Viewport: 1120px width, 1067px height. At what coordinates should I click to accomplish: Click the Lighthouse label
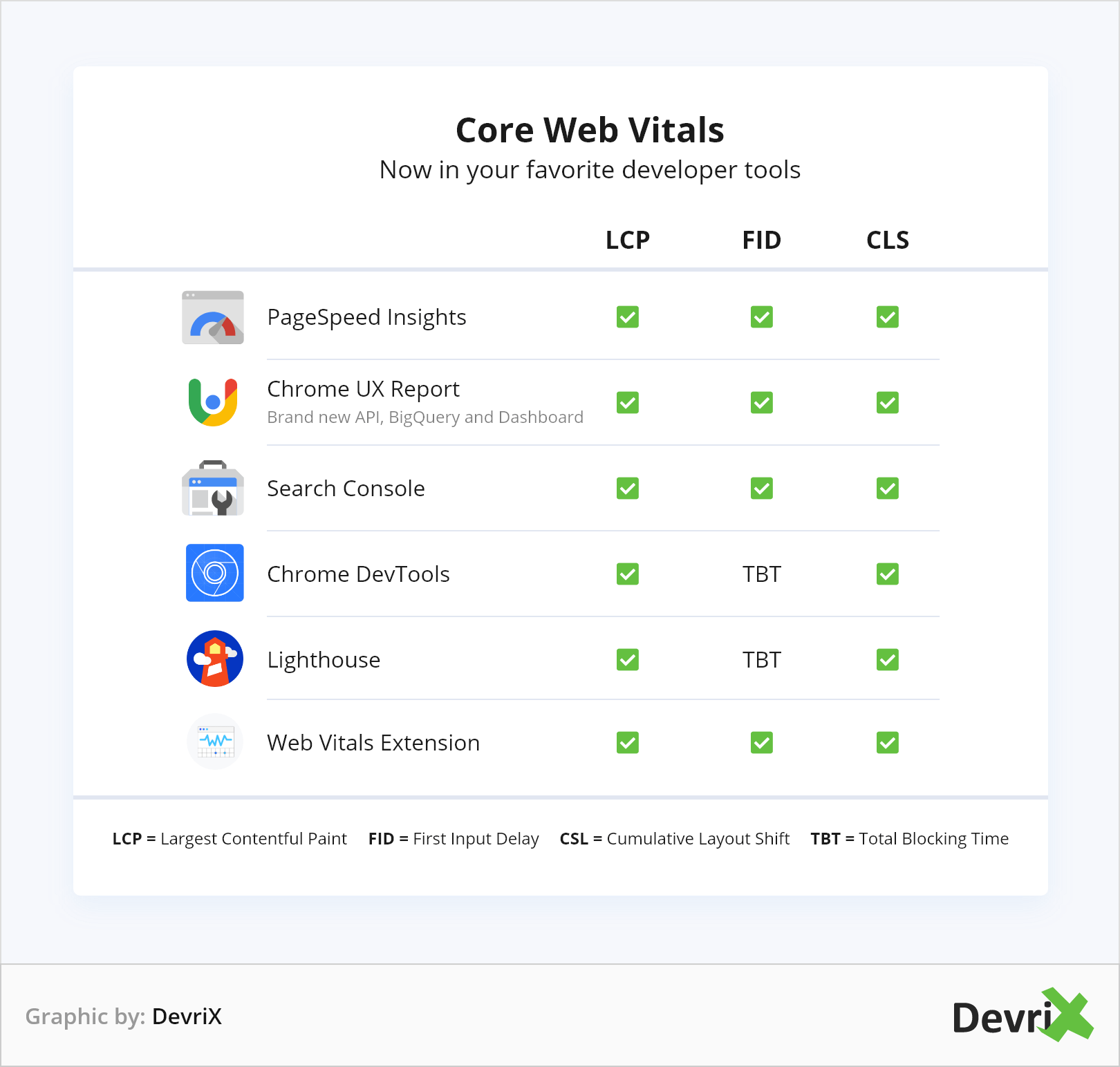[x=324, y=660]
